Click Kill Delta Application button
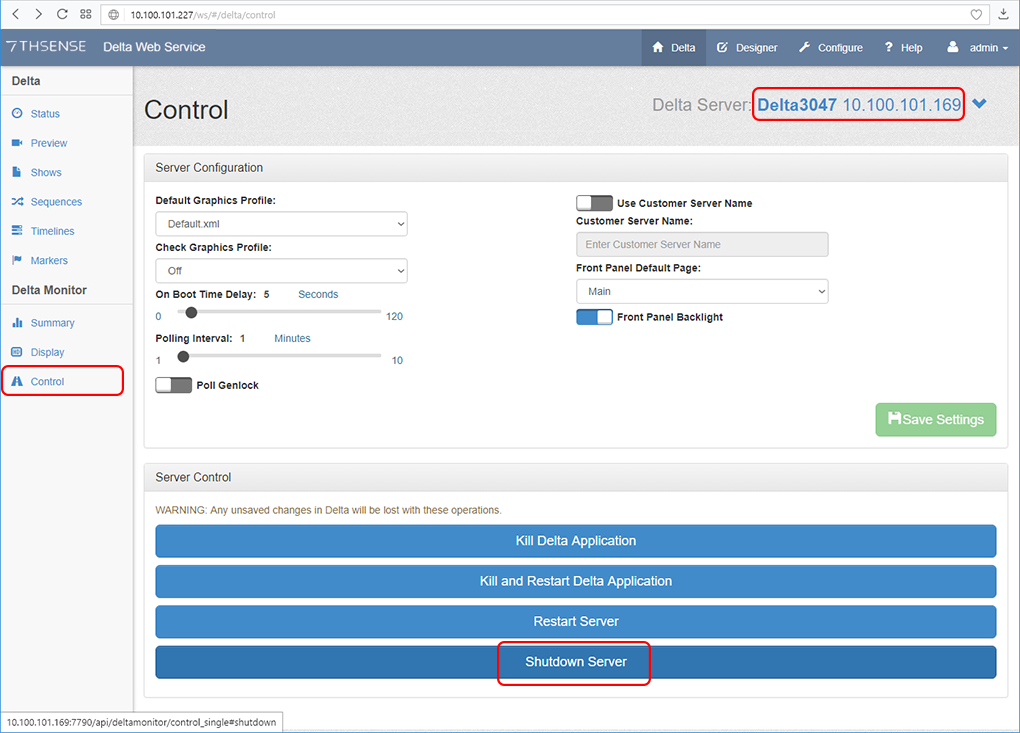The width and height of the screenshot is (1020, 733). coord(576,541)
